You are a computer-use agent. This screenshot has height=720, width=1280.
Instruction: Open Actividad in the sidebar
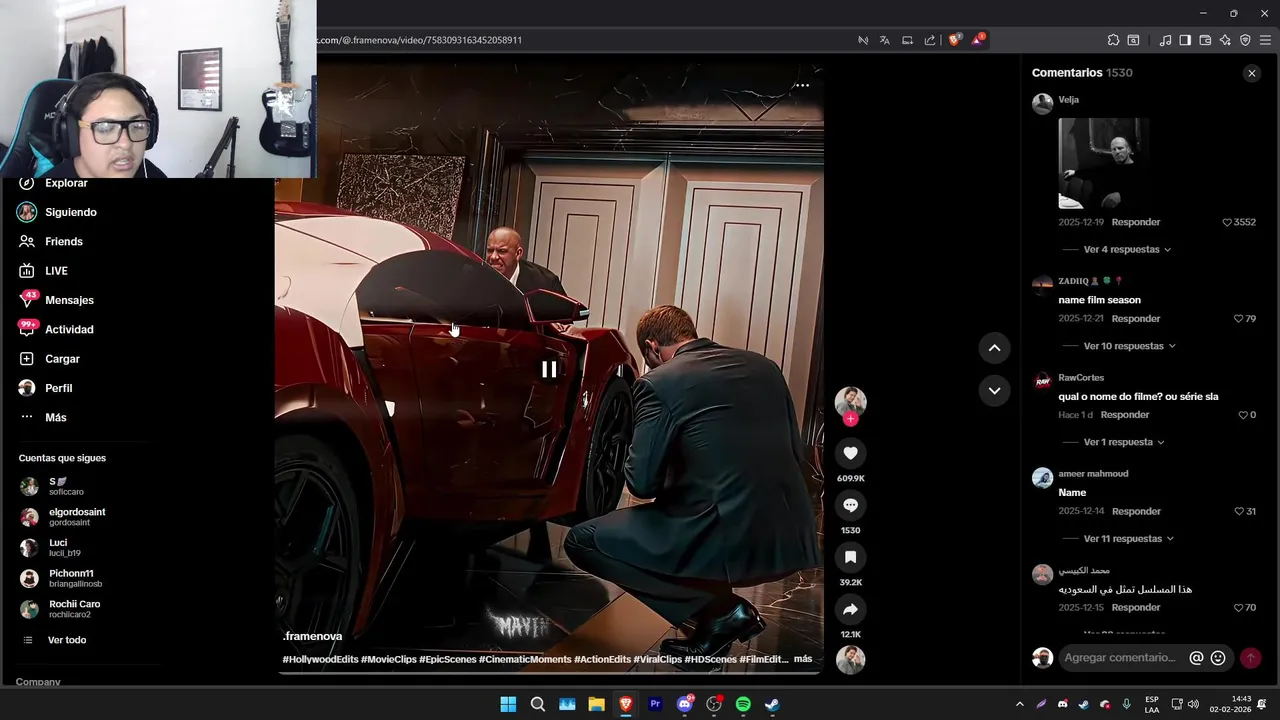(x=56, y=329)
